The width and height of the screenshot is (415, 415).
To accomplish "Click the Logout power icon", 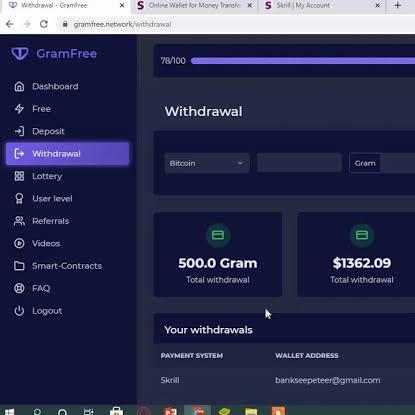I will point(19,311).
